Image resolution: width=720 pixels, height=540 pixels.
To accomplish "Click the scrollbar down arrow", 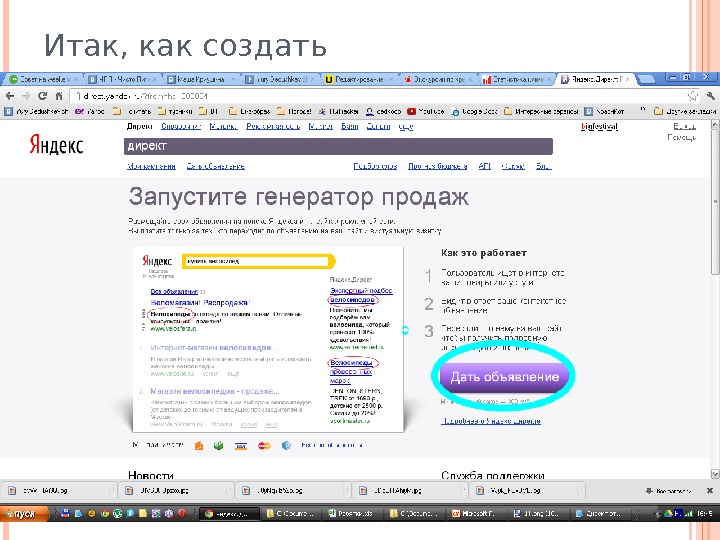I will coord(715,473).
